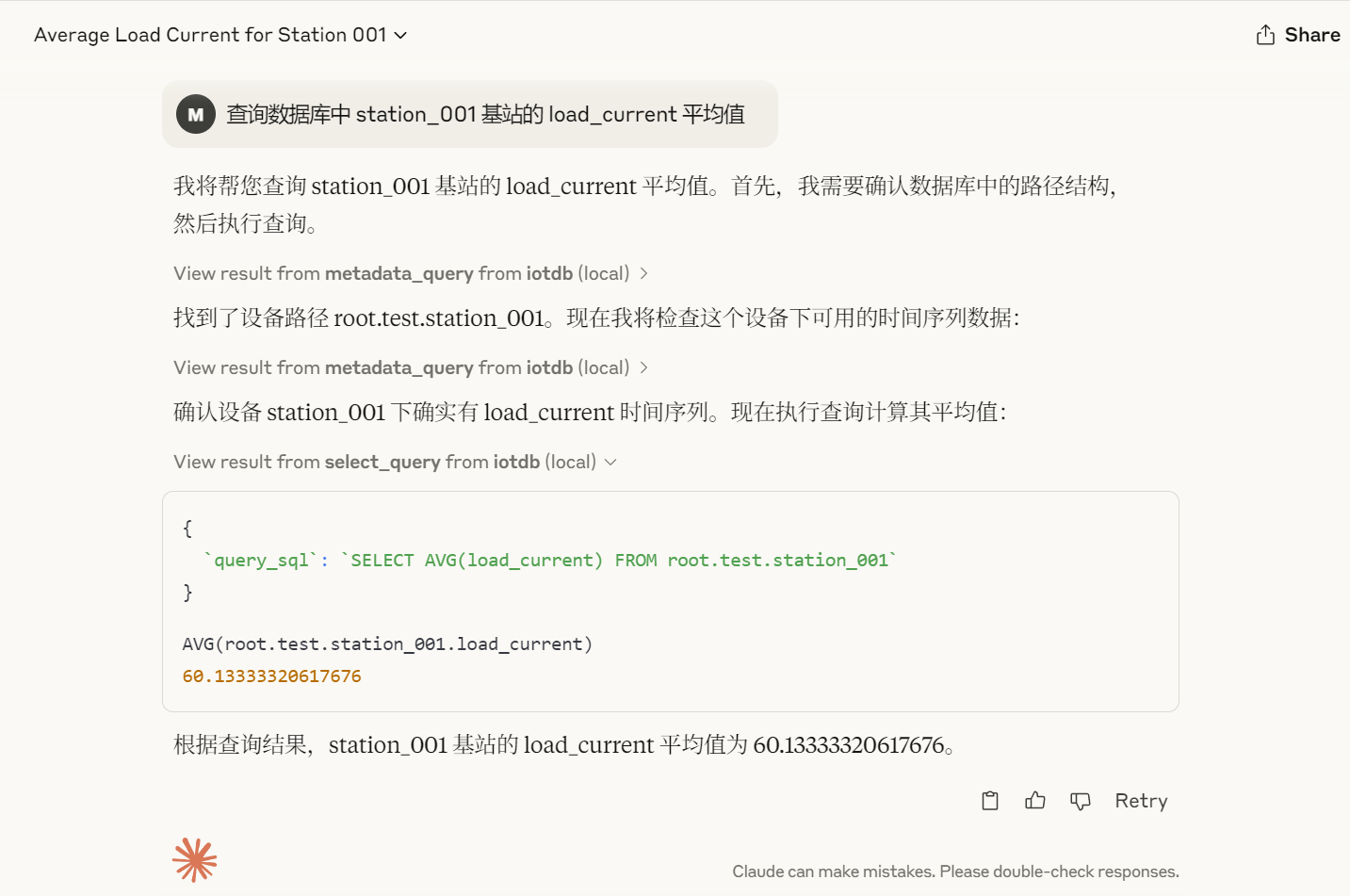Collapse the select_query result panel
This screenshot has width=1350, height=896.
click(x=610, y=462)
